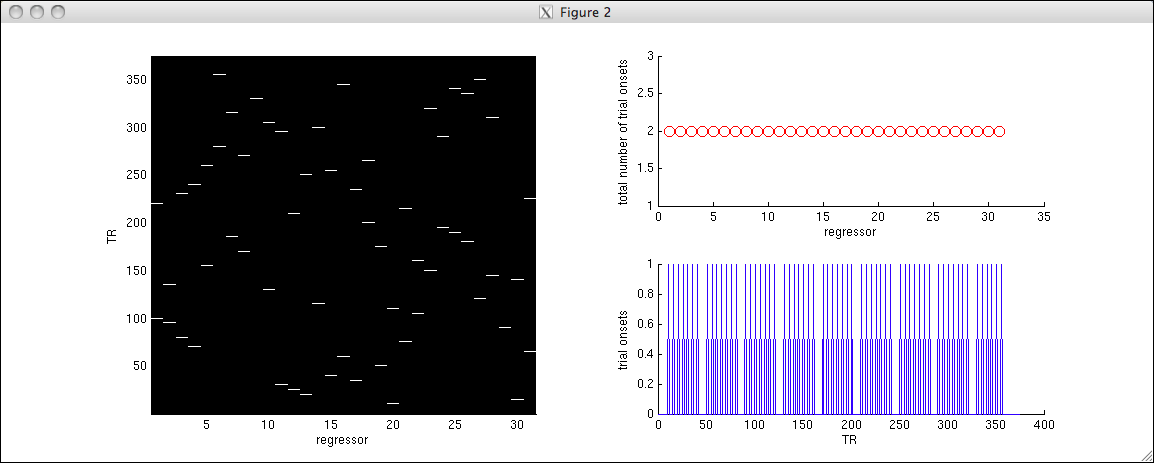Minimize the Figure 2 window
The width and height of the screenshot is (1154, 463).
pyautogui.click(x=37, y=12)
